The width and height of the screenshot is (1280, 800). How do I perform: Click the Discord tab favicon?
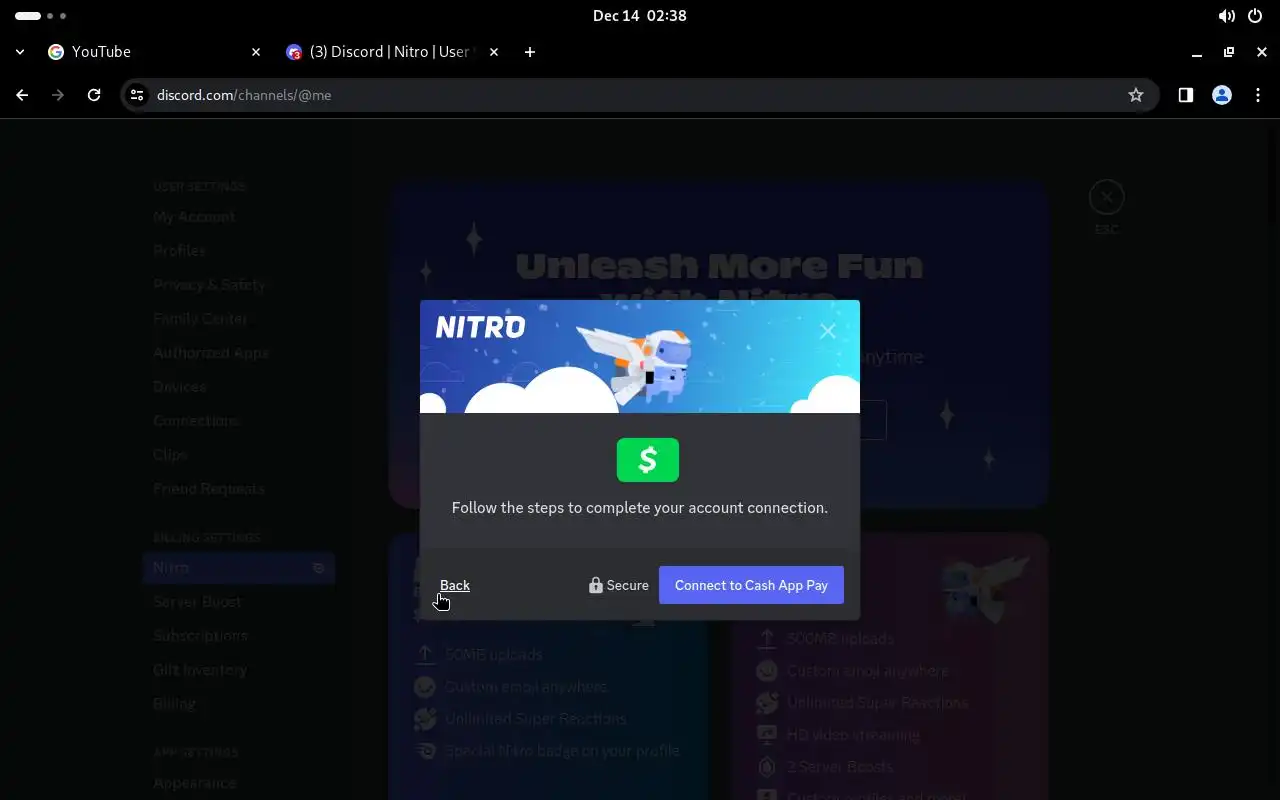tap(294, 52)
